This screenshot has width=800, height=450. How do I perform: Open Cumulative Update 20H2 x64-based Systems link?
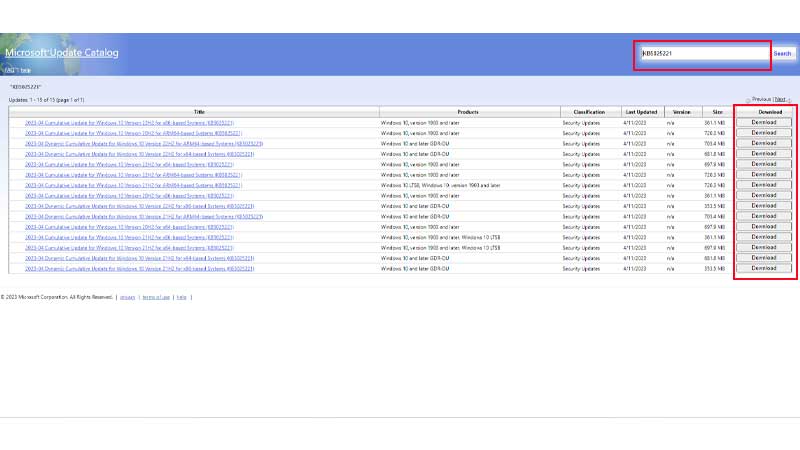point(129,227)
